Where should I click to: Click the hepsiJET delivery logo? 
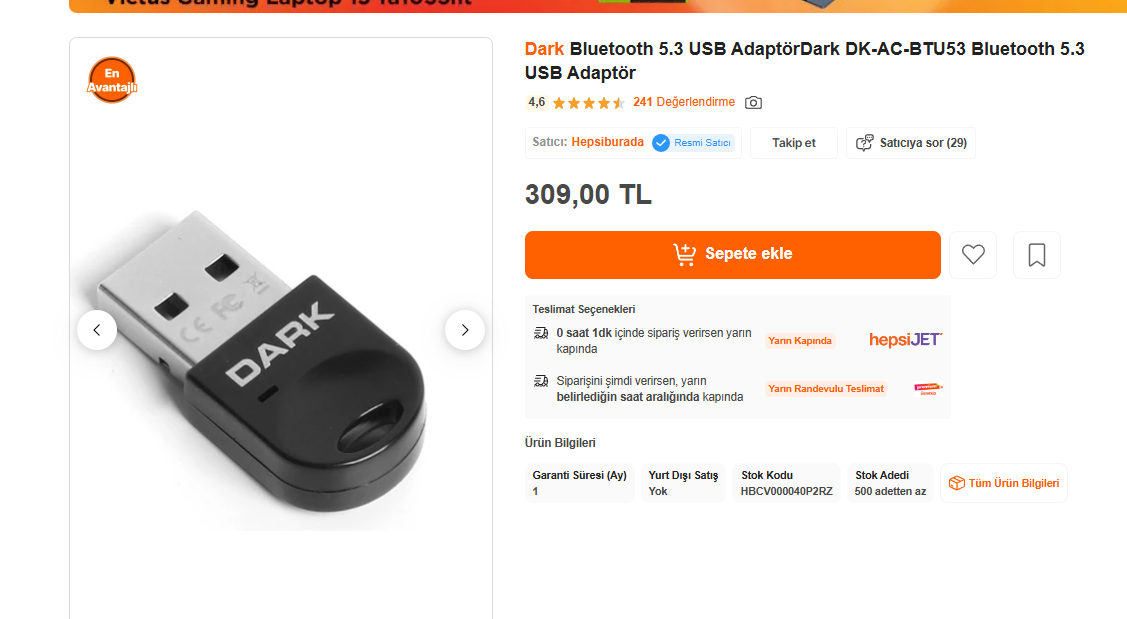tap(906, 339)
